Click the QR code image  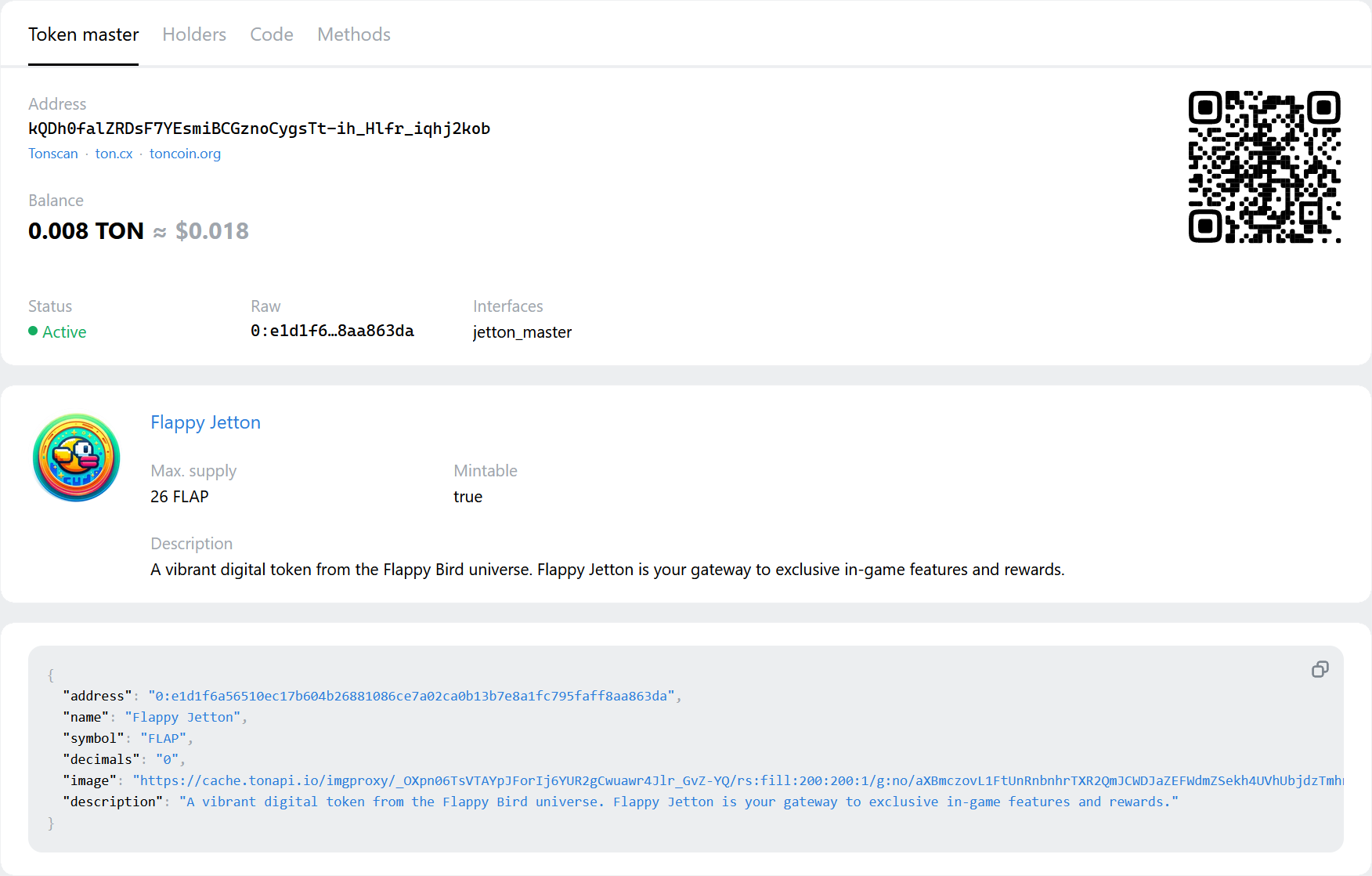click(1264, 167)
